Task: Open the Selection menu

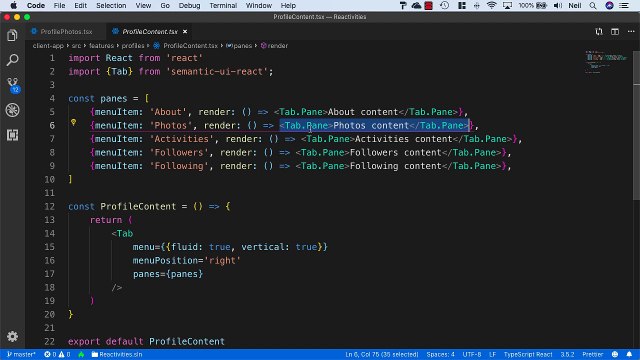Action: pos(111,5)
